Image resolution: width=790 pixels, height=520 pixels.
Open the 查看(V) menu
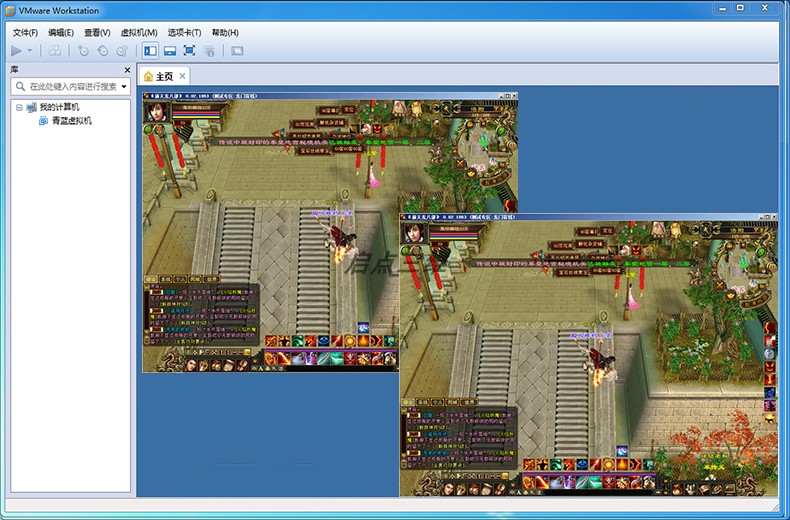pyautogui.click(x=97, y=33)
